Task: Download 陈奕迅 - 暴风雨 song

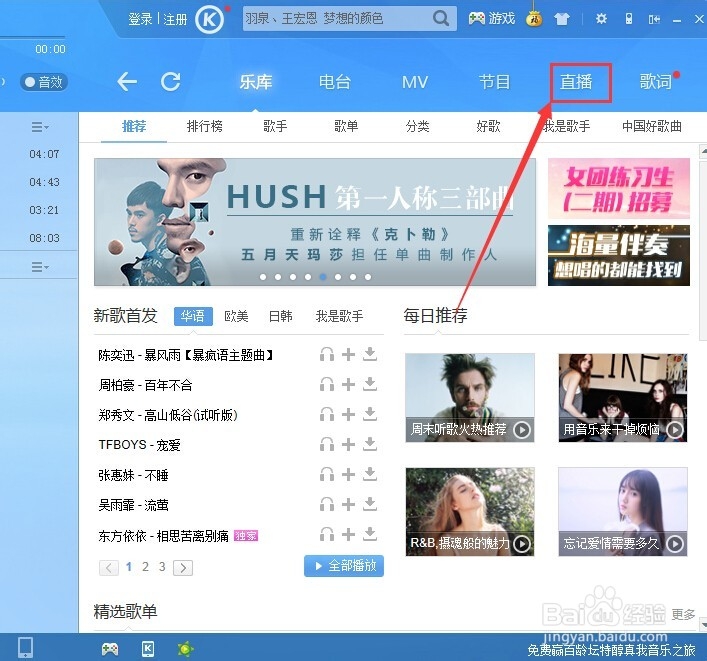Action: [370, 354]
